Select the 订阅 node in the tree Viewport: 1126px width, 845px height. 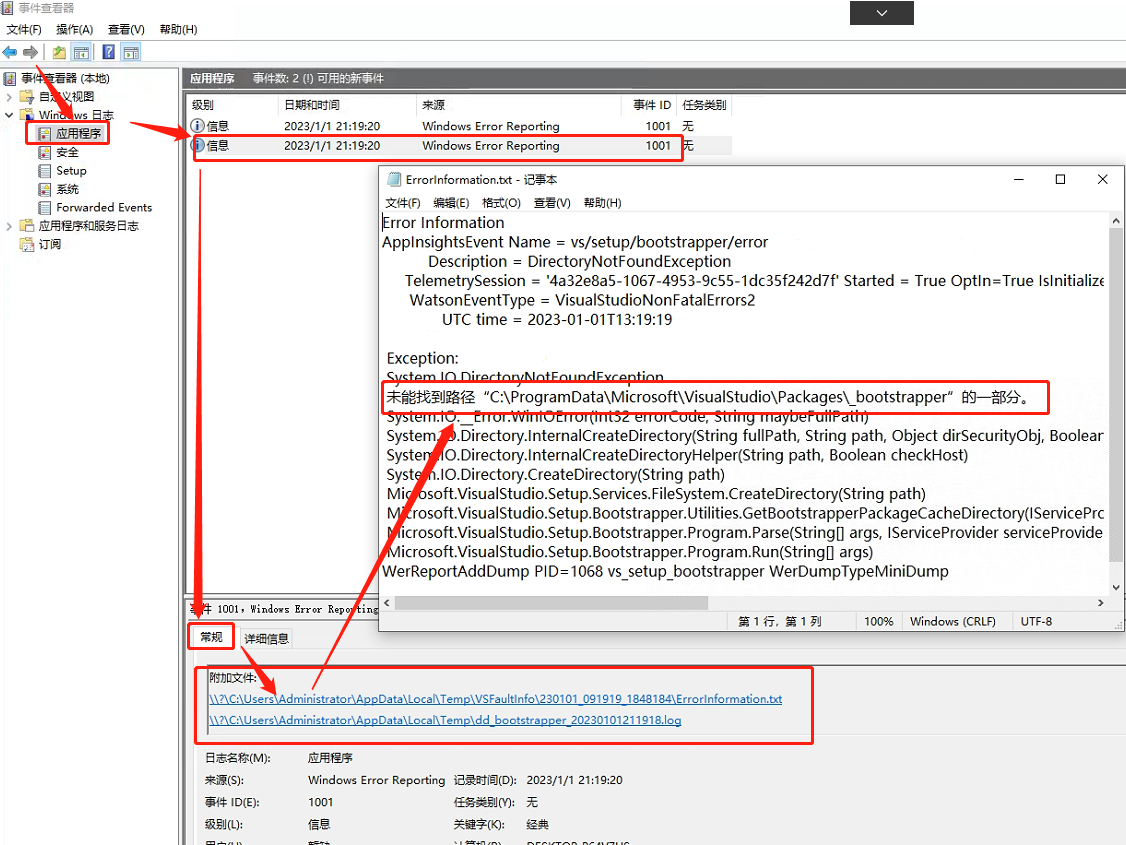(x=50, y=245)
